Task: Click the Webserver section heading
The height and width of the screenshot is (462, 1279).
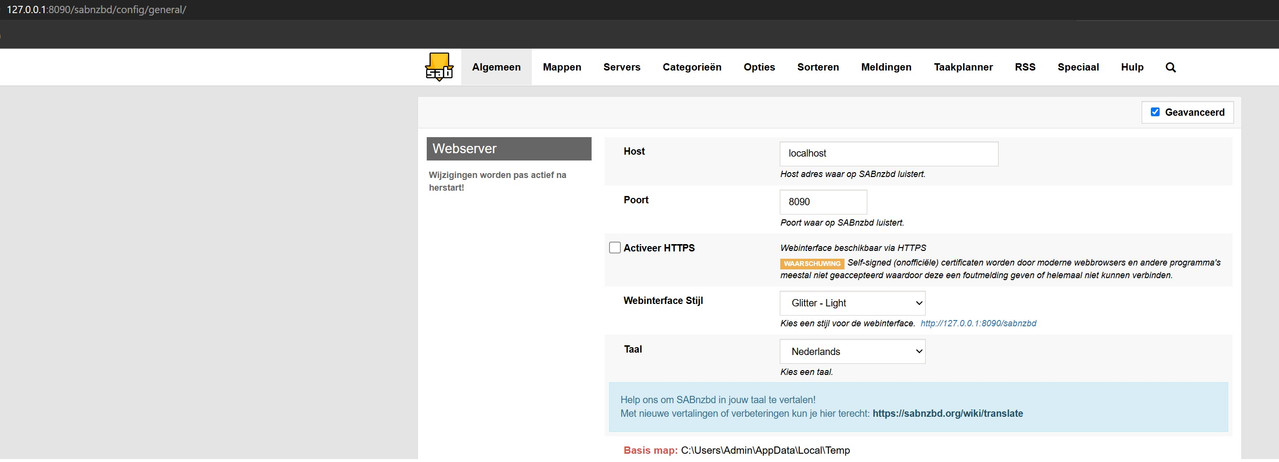Action: (x=509, y=149)
